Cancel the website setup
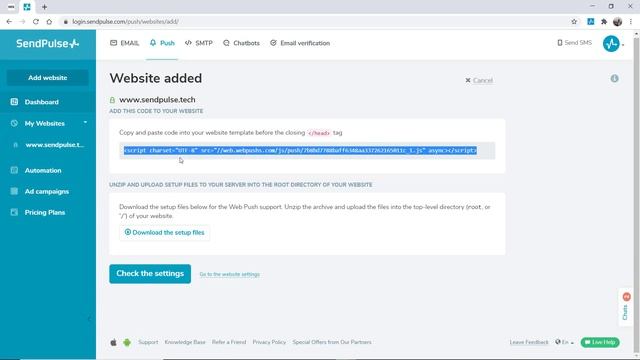Screen dimensions: 640x360 (479, 80)
